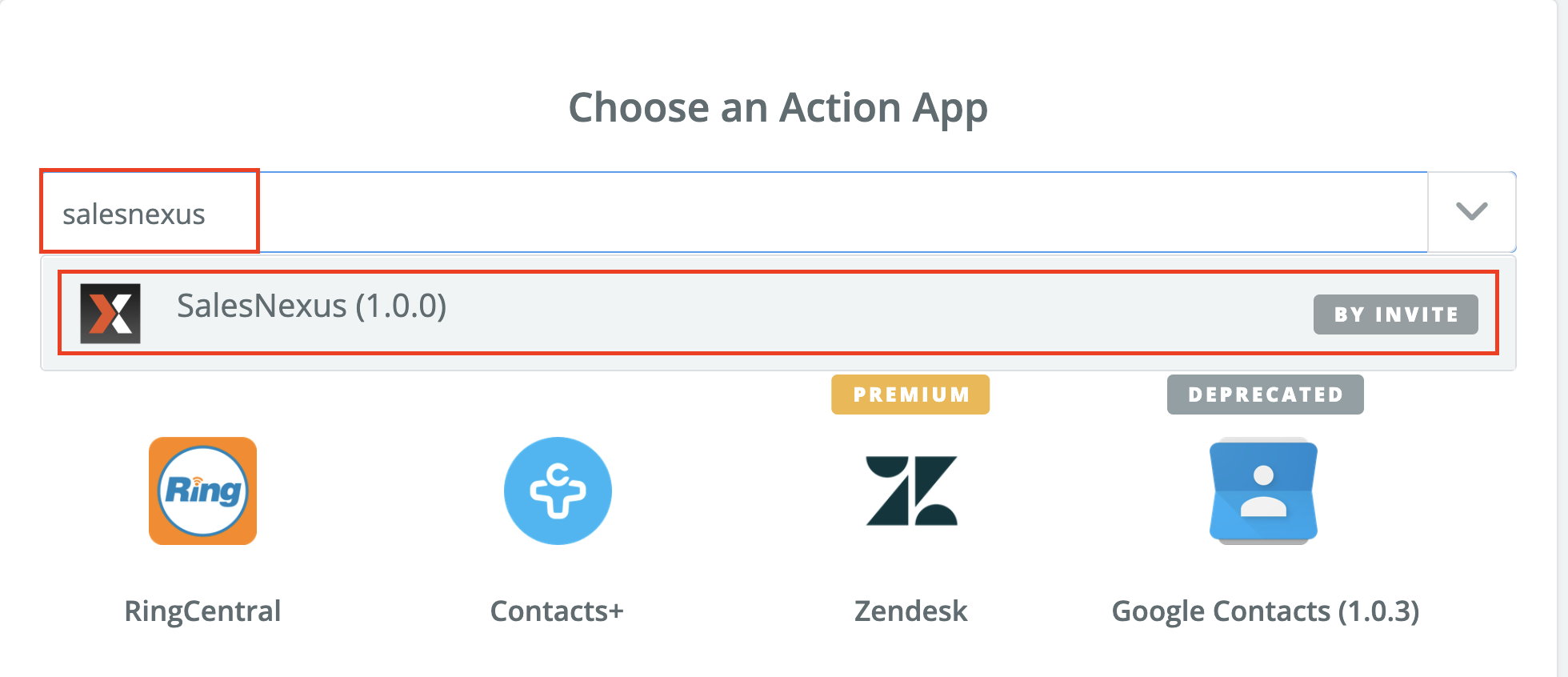Click the DEPRECATED badge above Google Contacts

(x=1265, y=395)
